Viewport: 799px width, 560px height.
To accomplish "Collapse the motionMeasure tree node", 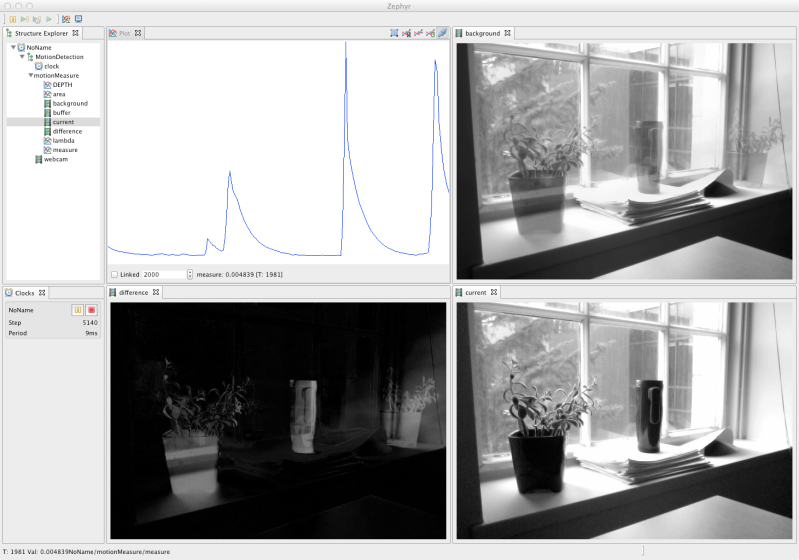I will point(31,75).
